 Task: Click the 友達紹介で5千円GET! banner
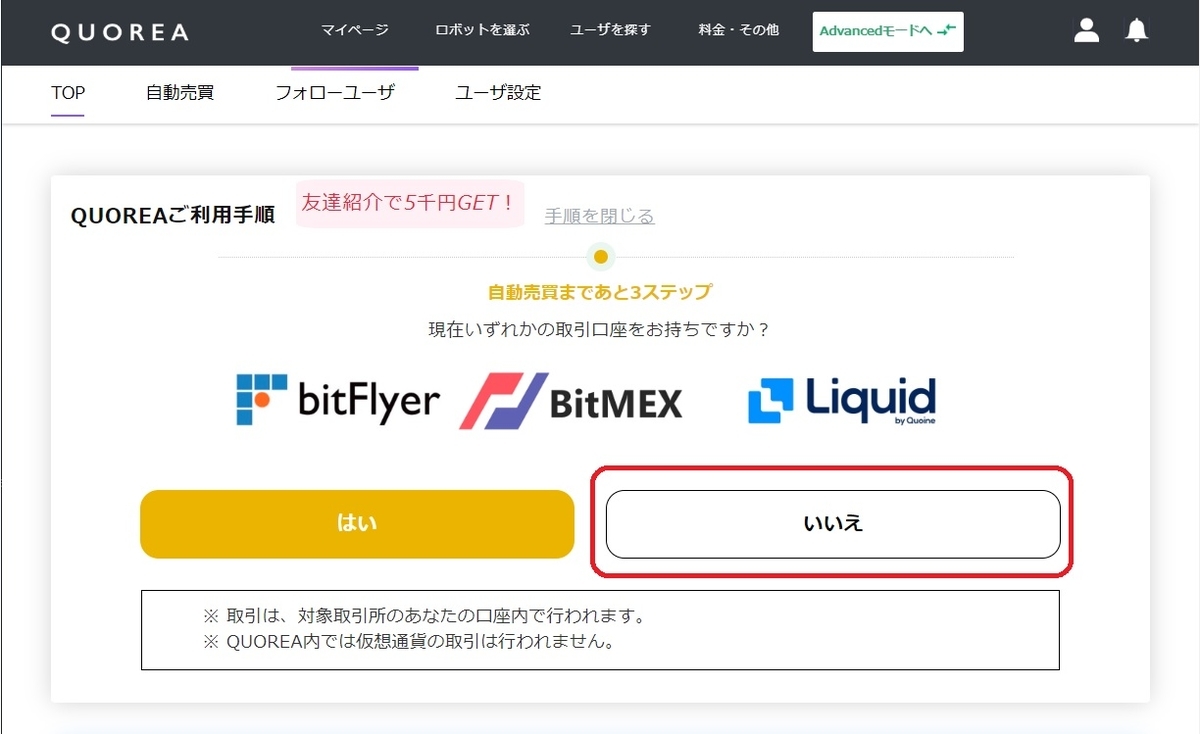click(x=410, y=203)
